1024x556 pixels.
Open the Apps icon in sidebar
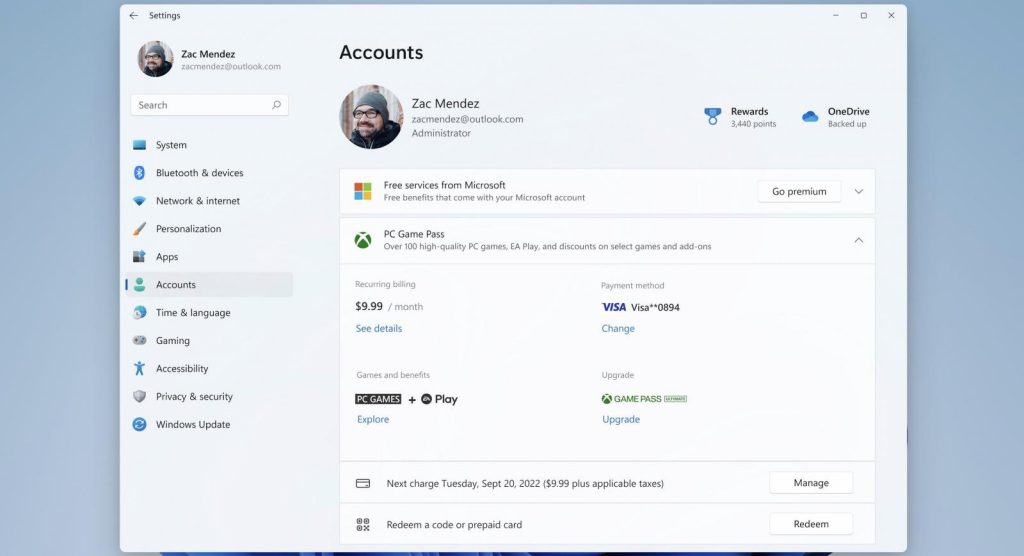pos(139,257)
